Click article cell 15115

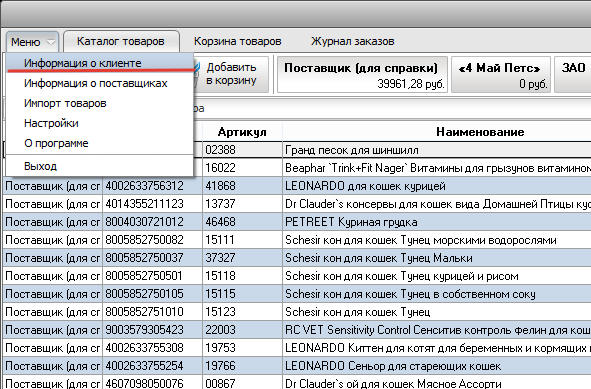[242, 294]
